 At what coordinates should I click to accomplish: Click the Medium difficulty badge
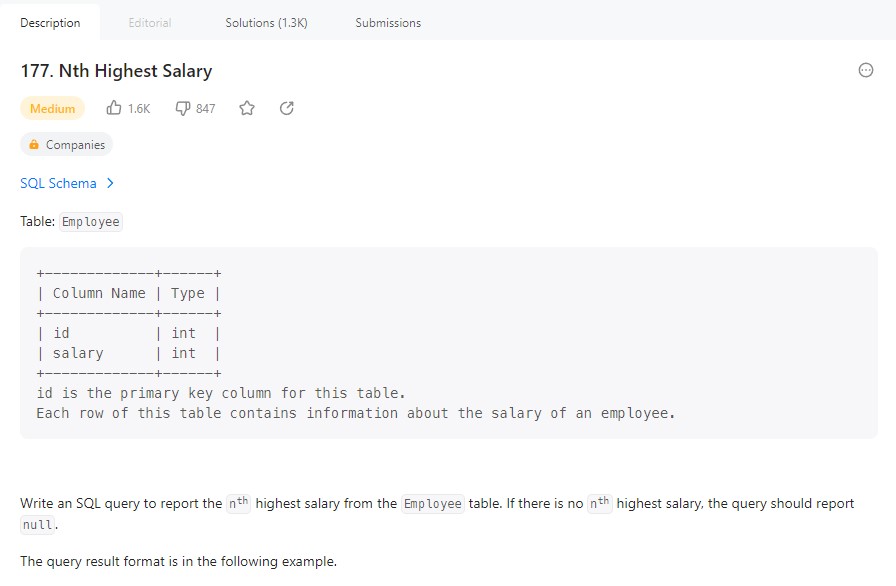[x=52, y=108]
